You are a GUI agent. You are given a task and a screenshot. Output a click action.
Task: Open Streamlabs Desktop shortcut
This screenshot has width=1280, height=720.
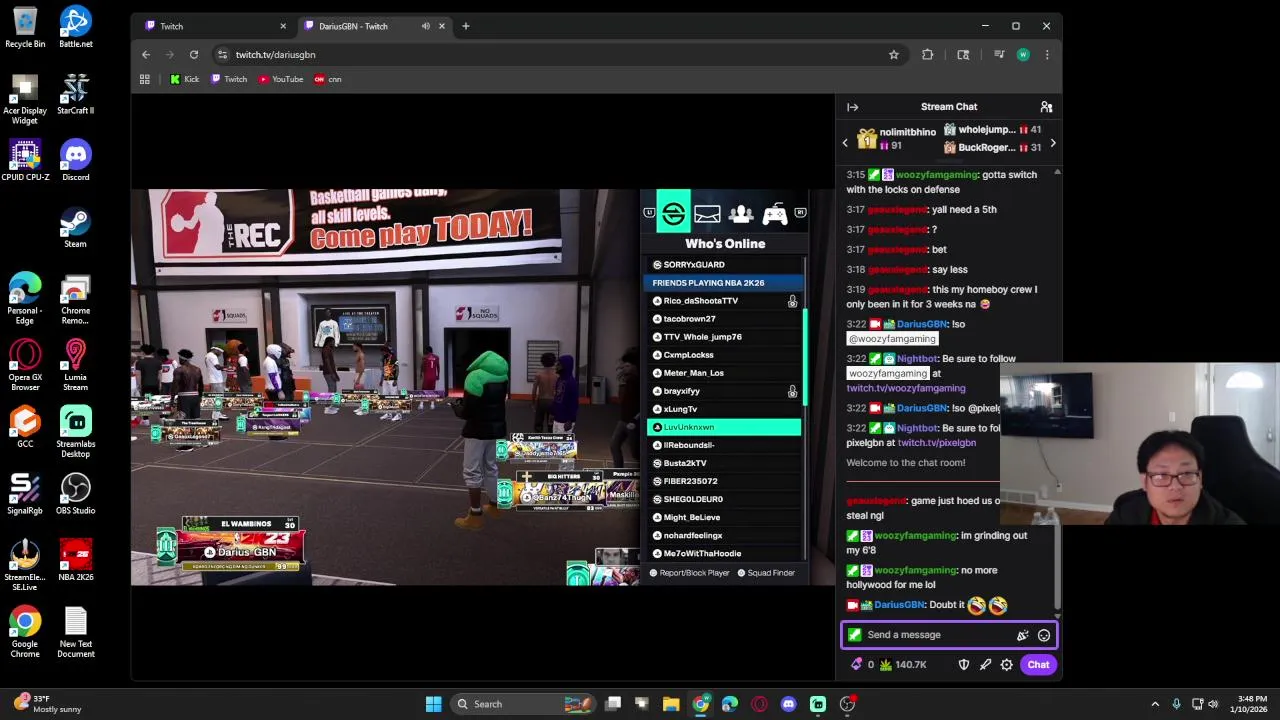coord(75,431)
